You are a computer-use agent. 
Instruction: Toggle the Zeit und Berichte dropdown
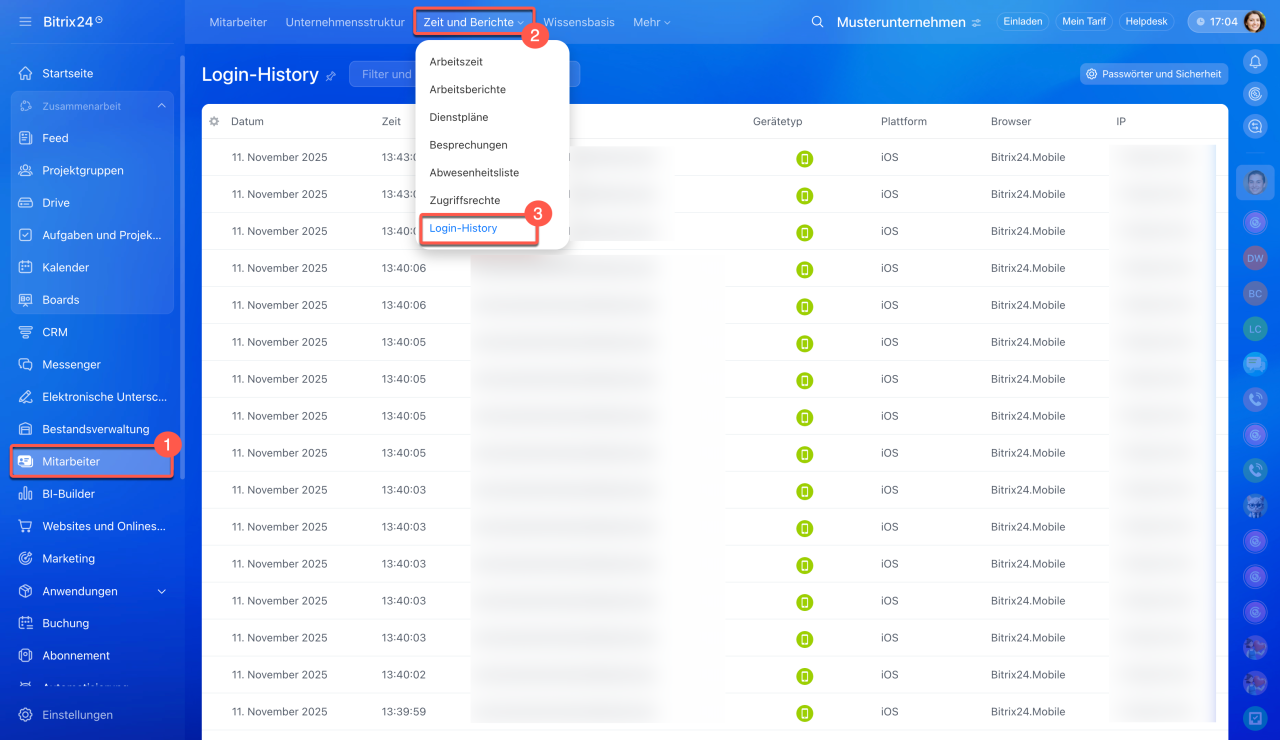click(x=473, y=22)
